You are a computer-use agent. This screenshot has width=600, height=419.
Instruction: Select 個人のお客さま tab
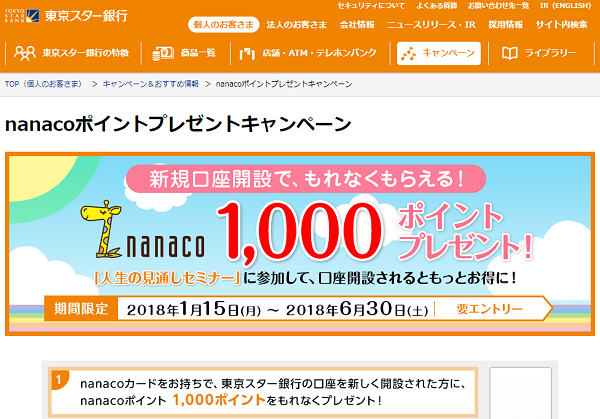pyautogui.click(x=223, y=25)
